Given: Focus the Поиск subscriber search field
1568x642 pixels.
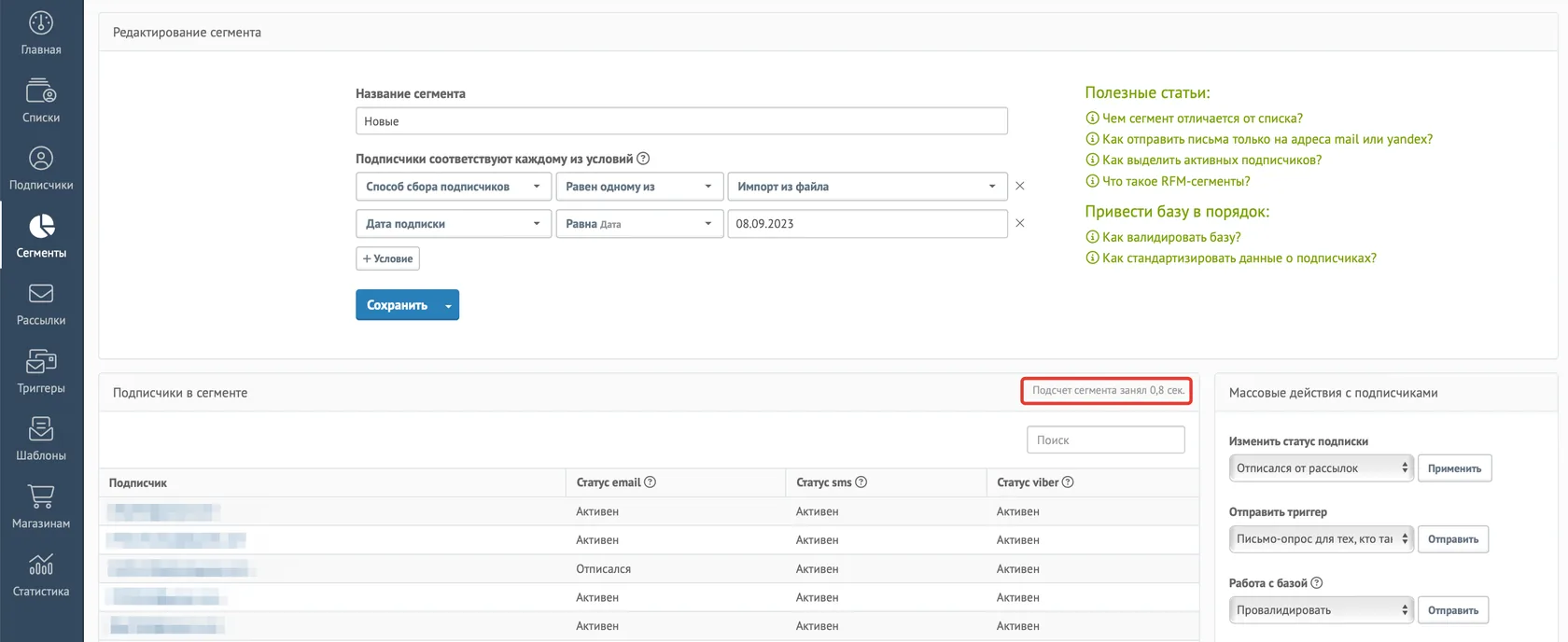Looking at the screenshot, I should pos(1106,440).
